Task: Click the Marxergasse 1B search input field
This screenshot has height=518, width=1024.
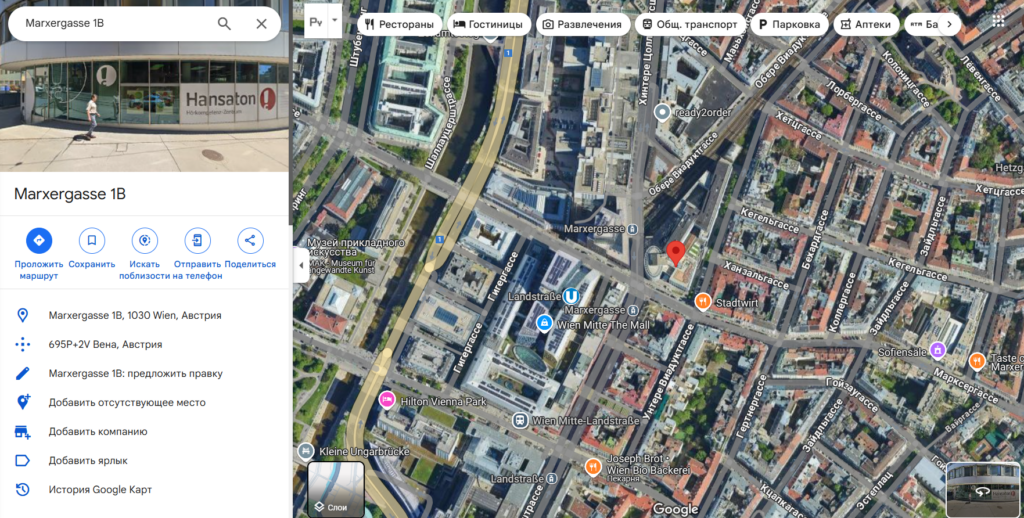Action: pyautogui.click(x=110, y=23)
